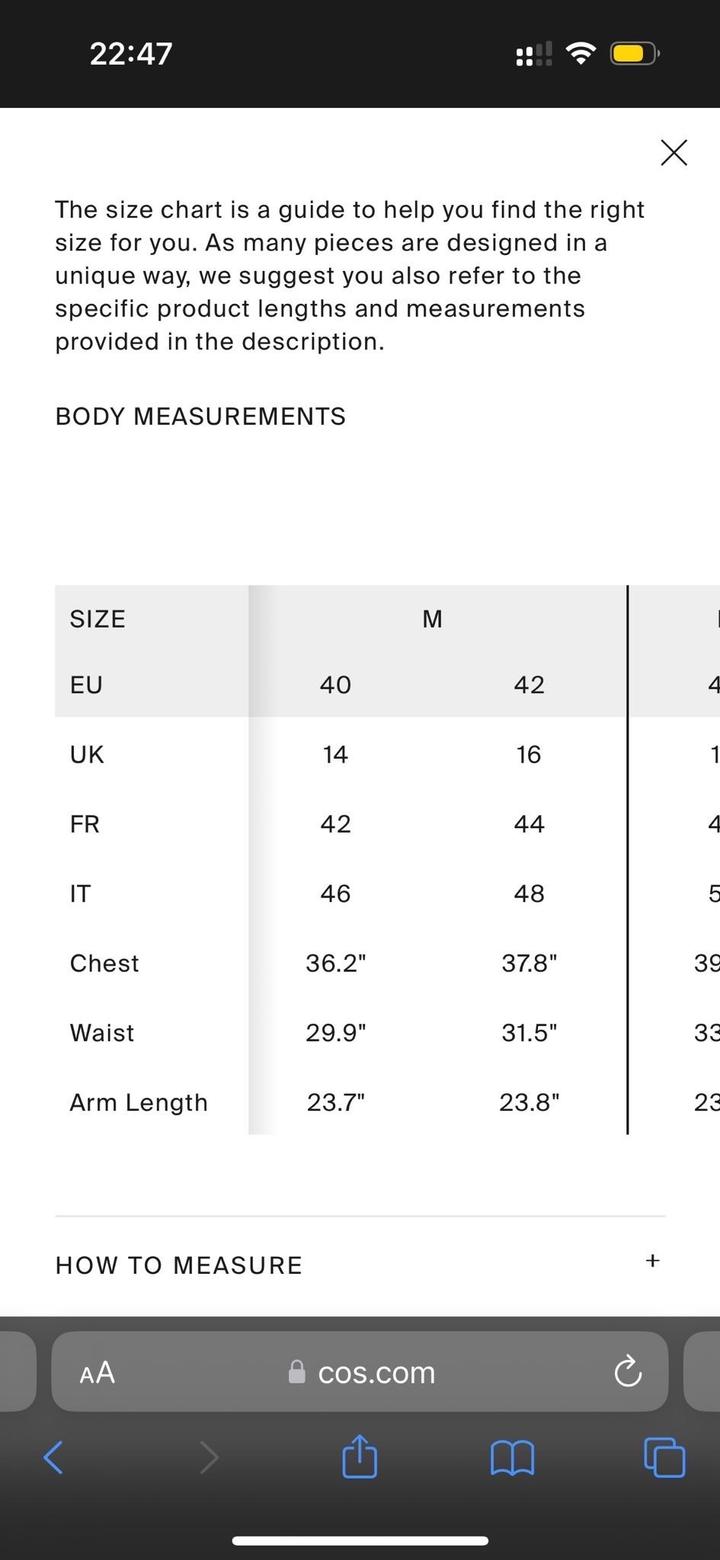Tap the Safari back arrow
Viewport: 720px width, 1560px height.
coord(54,1457)
